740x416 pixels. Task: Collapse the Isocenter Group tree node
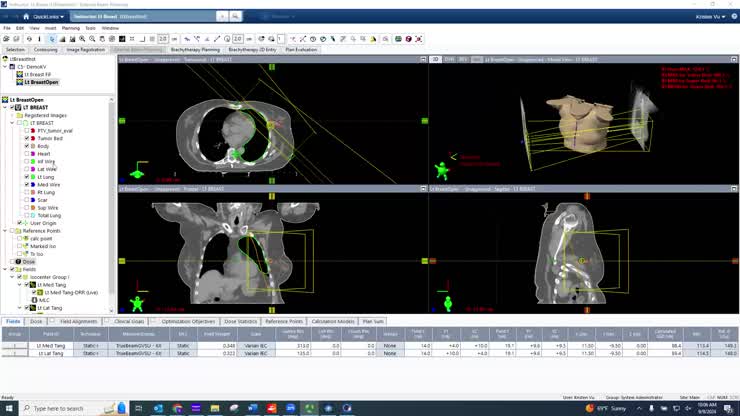[x=12, y=277]
